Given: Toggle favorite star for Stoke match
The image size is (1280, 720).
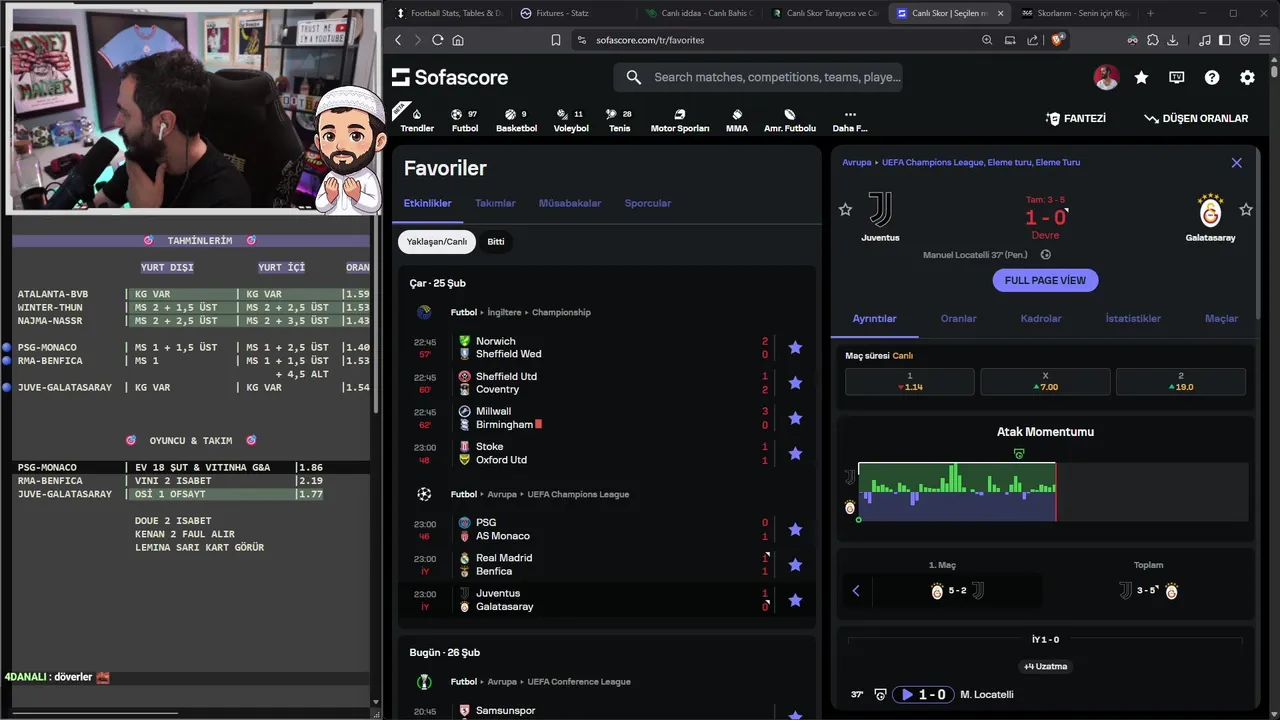Looking at the screenshot, I should pos(795,453).
